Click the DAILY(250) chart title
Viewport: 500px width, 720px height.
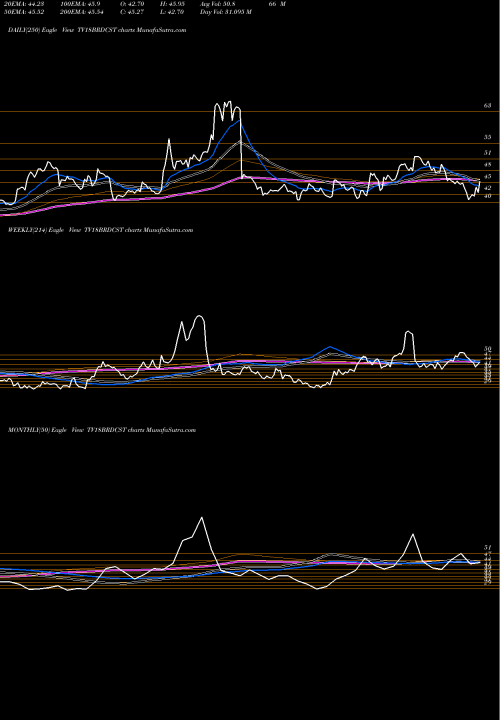point(97,30)
